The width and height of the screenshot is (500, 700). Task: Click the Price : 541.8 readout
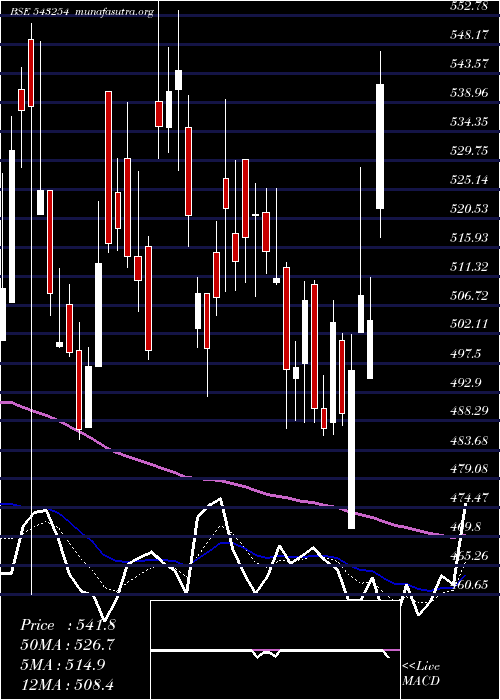68,625
